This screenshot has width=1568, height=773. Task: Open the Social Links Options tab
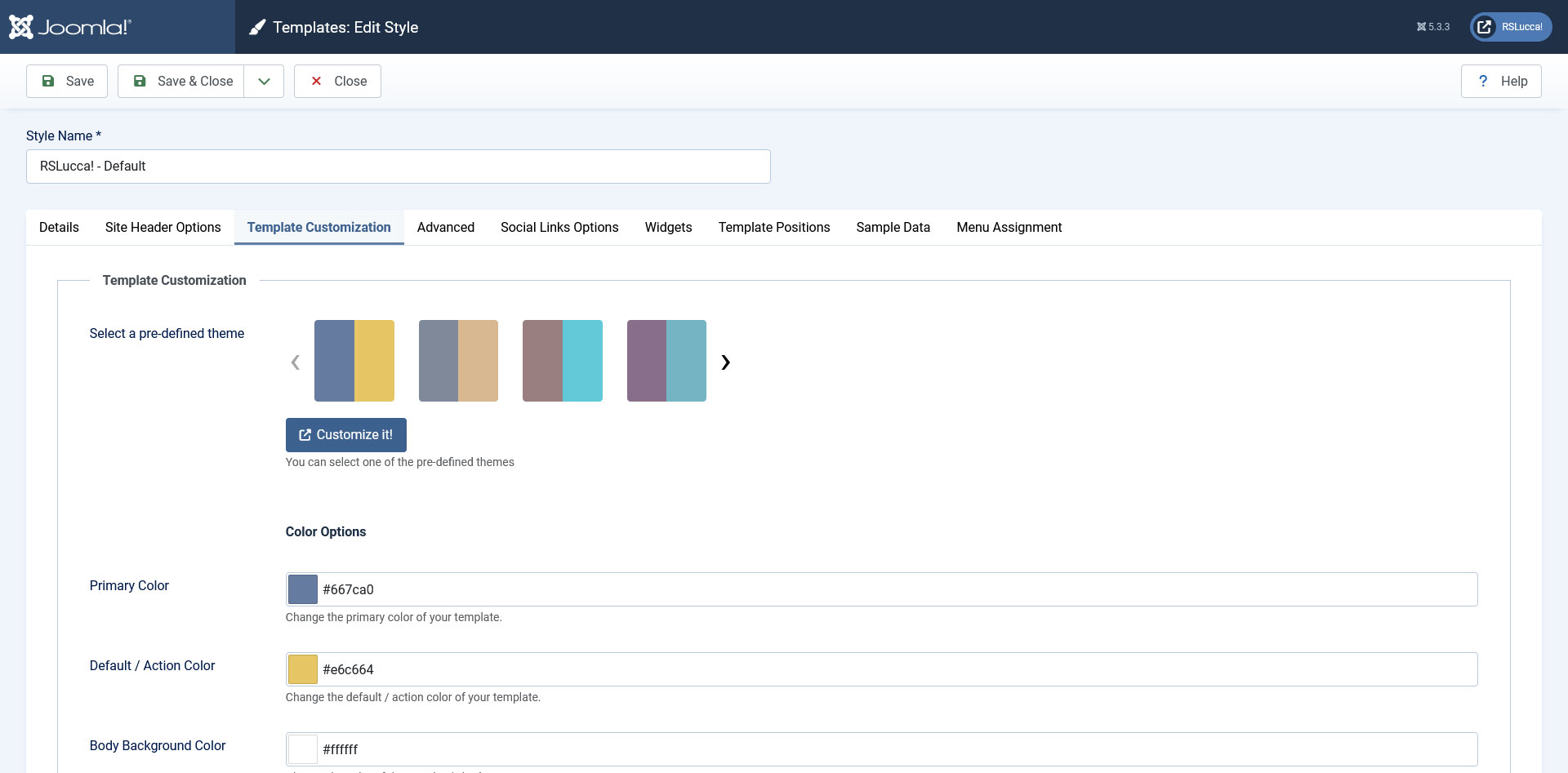pos(559,227)
